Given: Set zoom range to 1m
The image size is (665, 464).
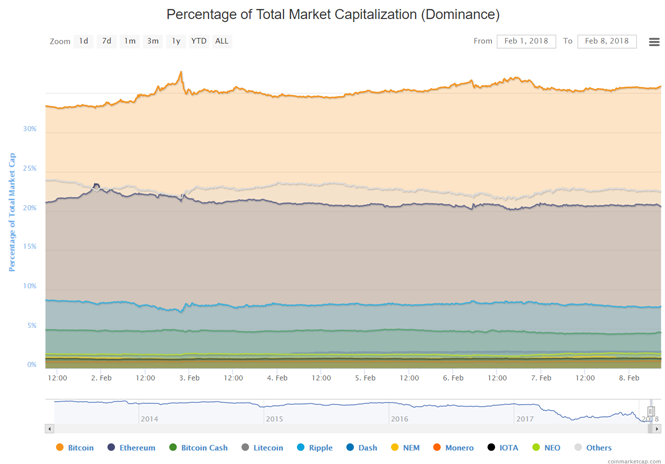Looking at the screenshot, I should click(130, 41).
